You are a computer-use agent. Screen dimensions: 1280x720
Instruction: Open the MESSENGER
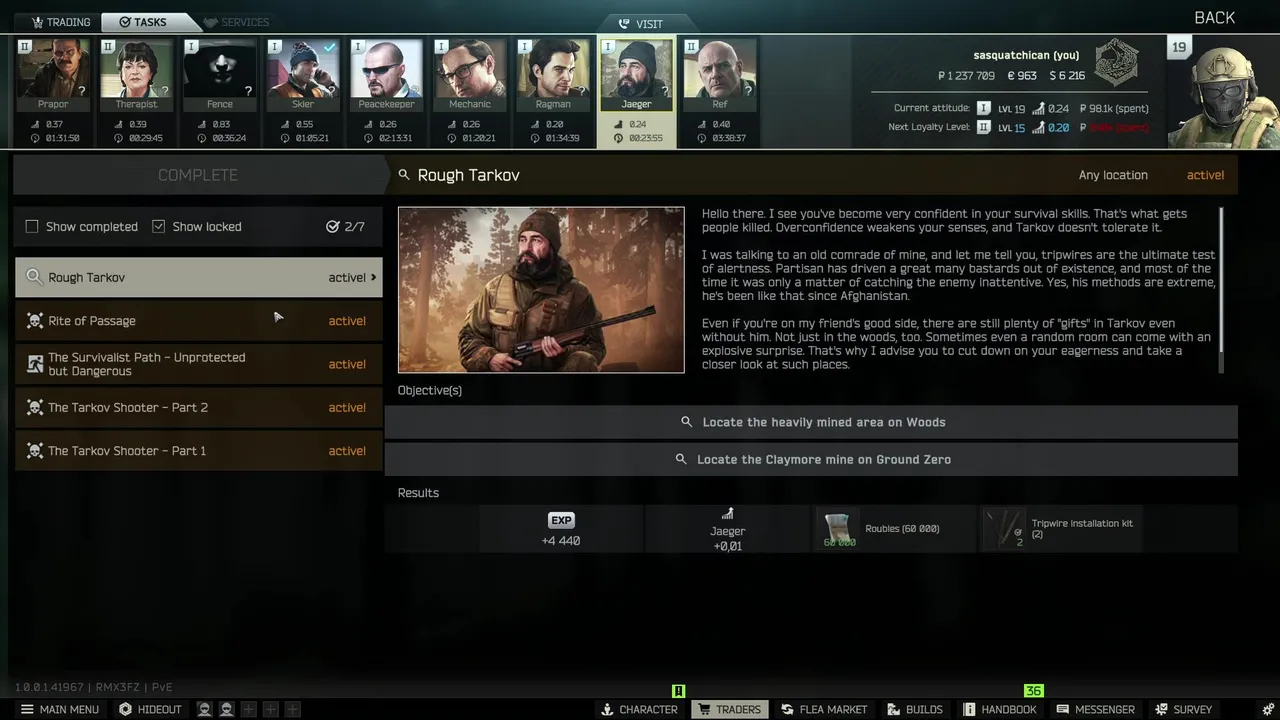[1095, 709]
